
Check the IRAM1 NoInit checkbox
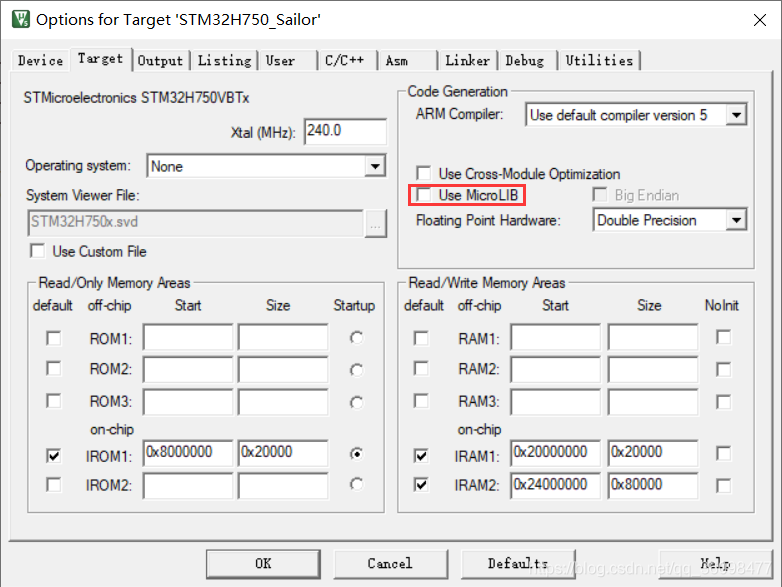(723, 453)
